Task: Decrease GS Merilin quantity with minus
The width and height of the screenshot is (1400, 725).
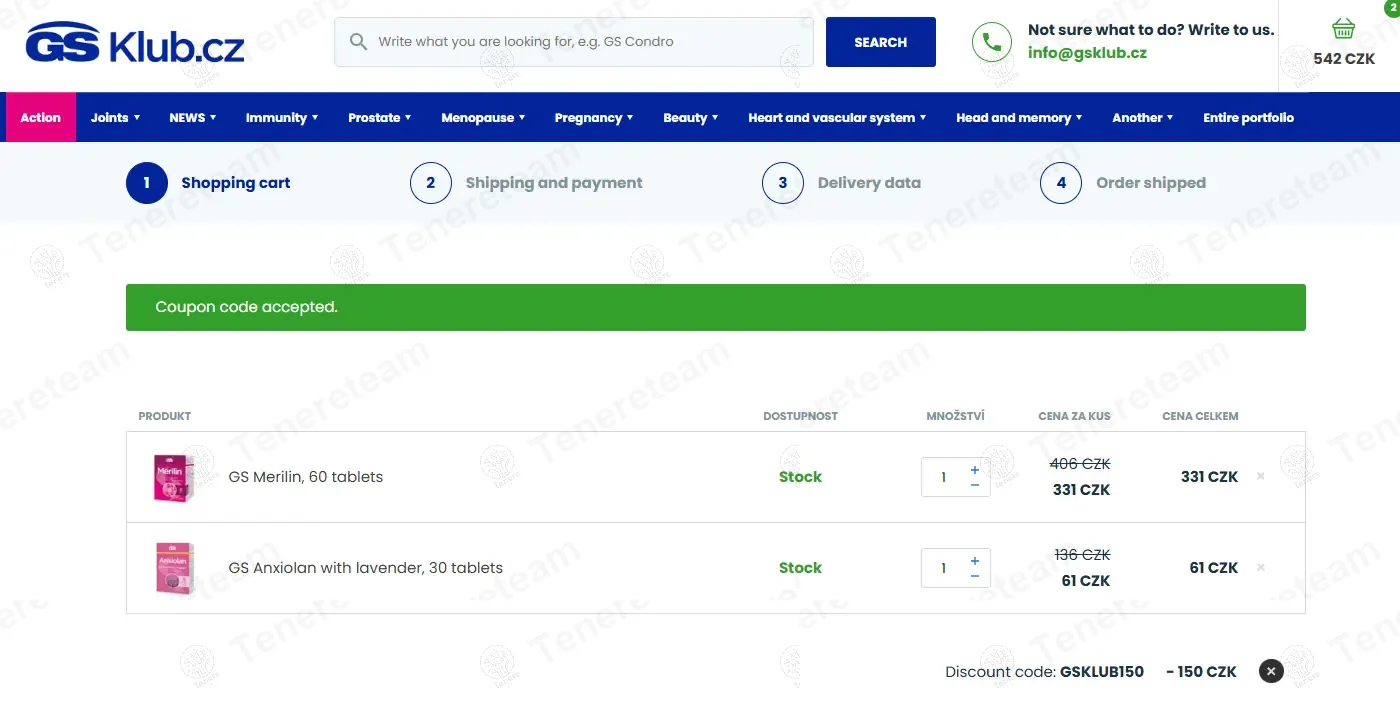Action: coord(975,485)
